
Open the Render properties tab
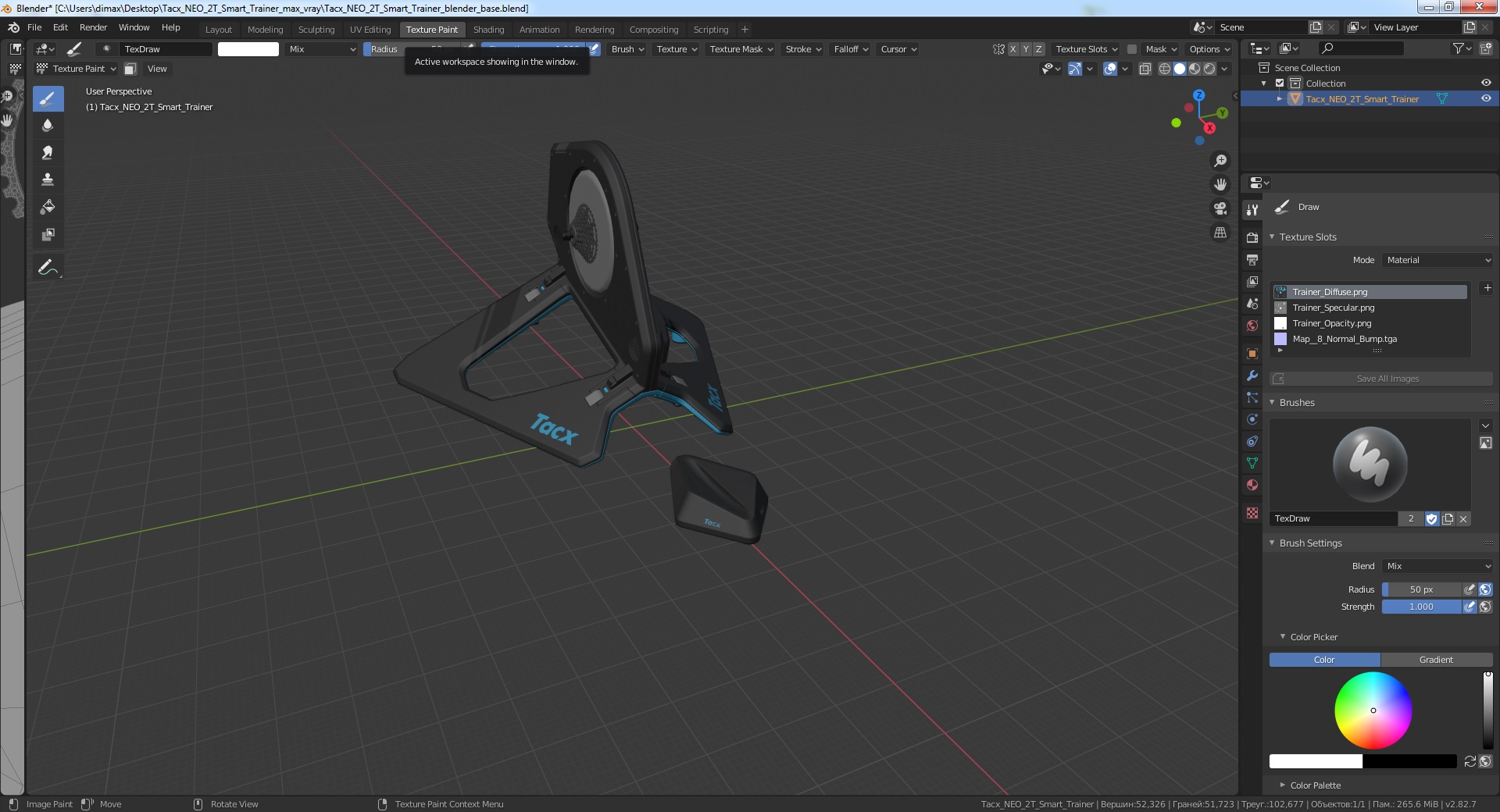click(1252, 237)
